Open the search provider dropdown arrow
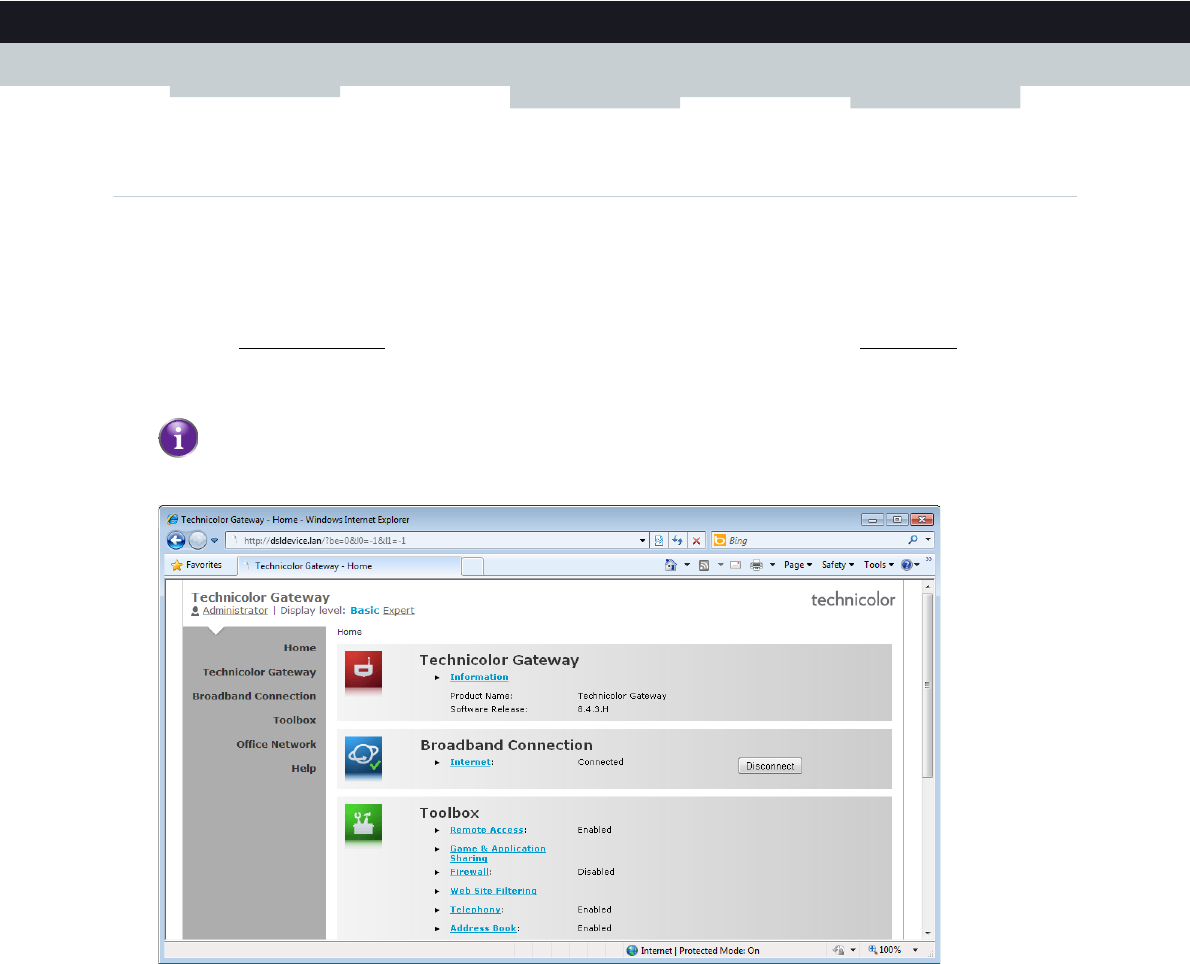The width and height of the screenshot is (1190, 964). pyautogui.click(x=927, y=540)
